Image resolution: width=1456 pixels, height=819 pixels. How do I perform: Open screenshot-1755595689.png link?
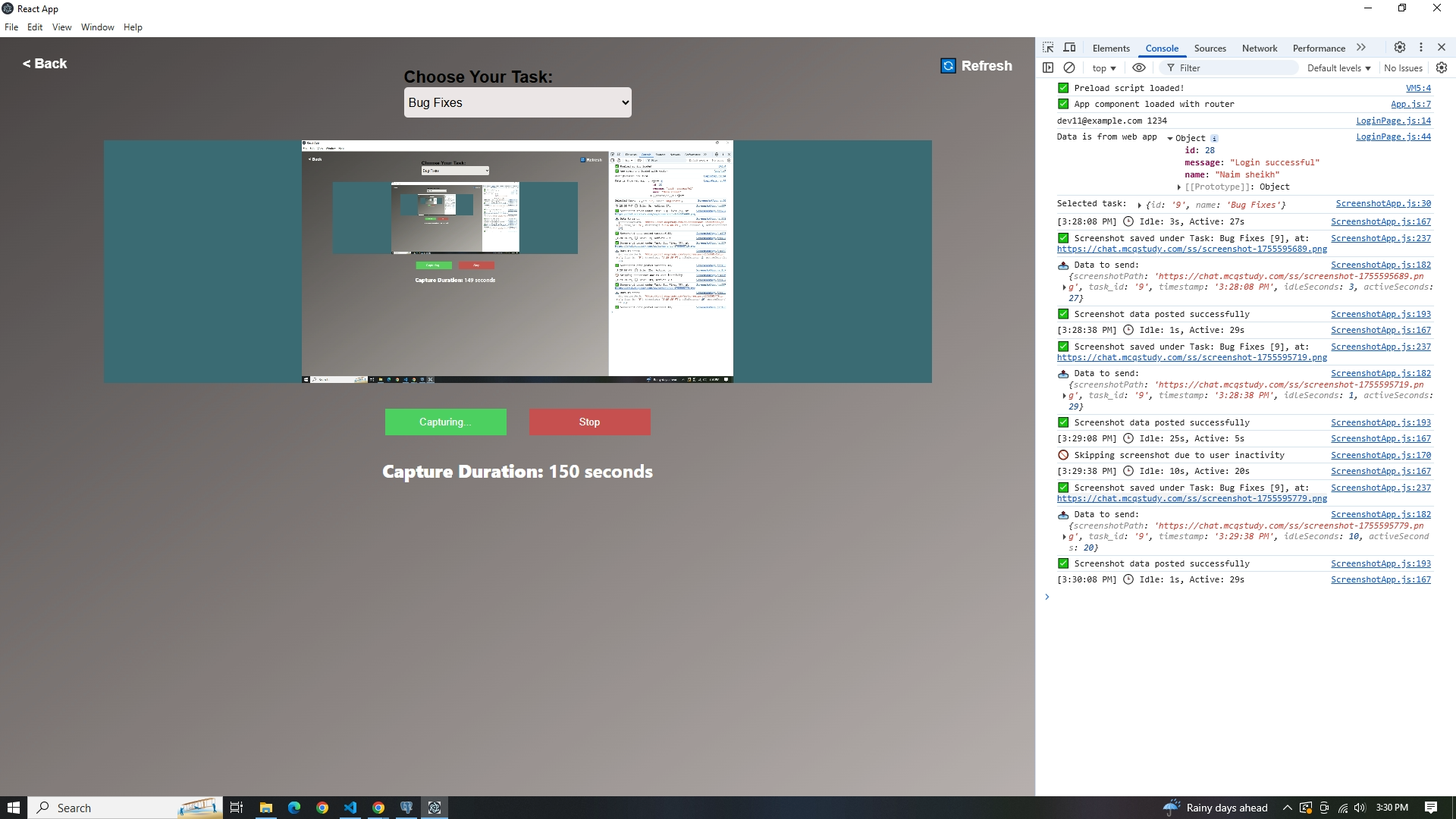point(1191,249)
